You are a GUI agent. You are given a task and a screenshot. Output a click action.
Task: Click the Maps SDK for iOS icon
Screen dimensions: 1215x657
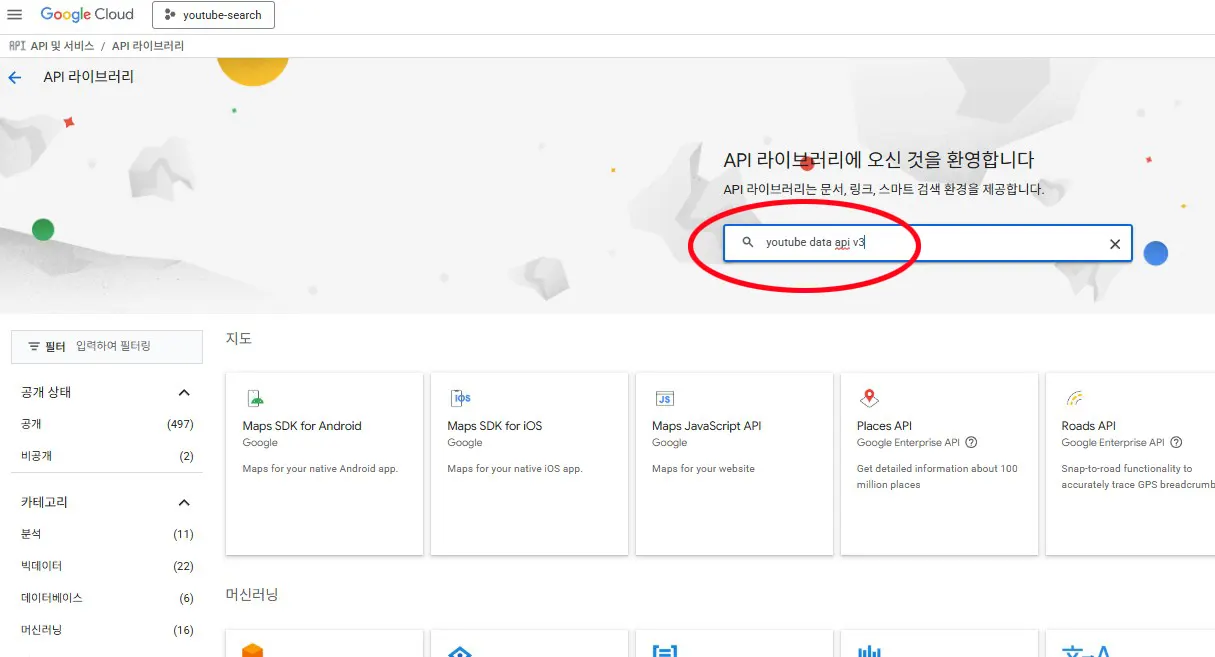[461, 398]
